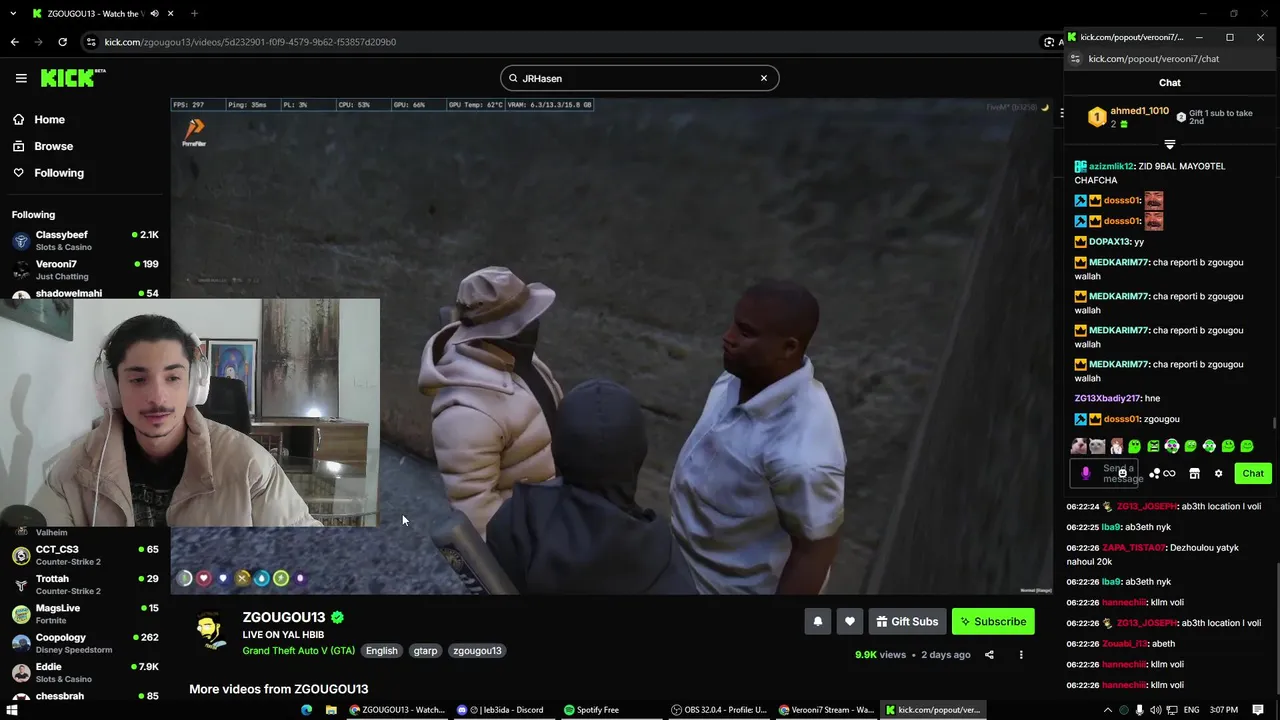Select the gtarp tag
The height and width of the screenshot is (720, 1280).
(425, 651)
